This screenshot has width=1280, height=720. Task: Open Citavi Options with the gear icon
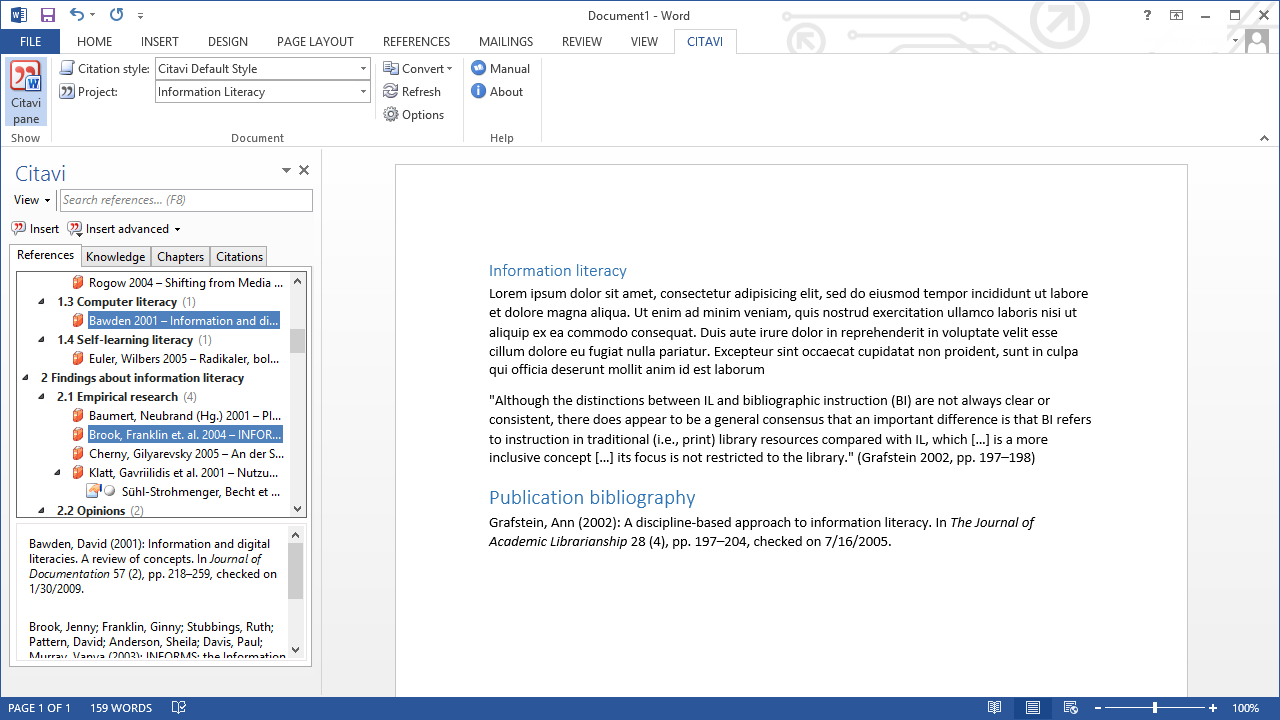click(x=391, y=114)
